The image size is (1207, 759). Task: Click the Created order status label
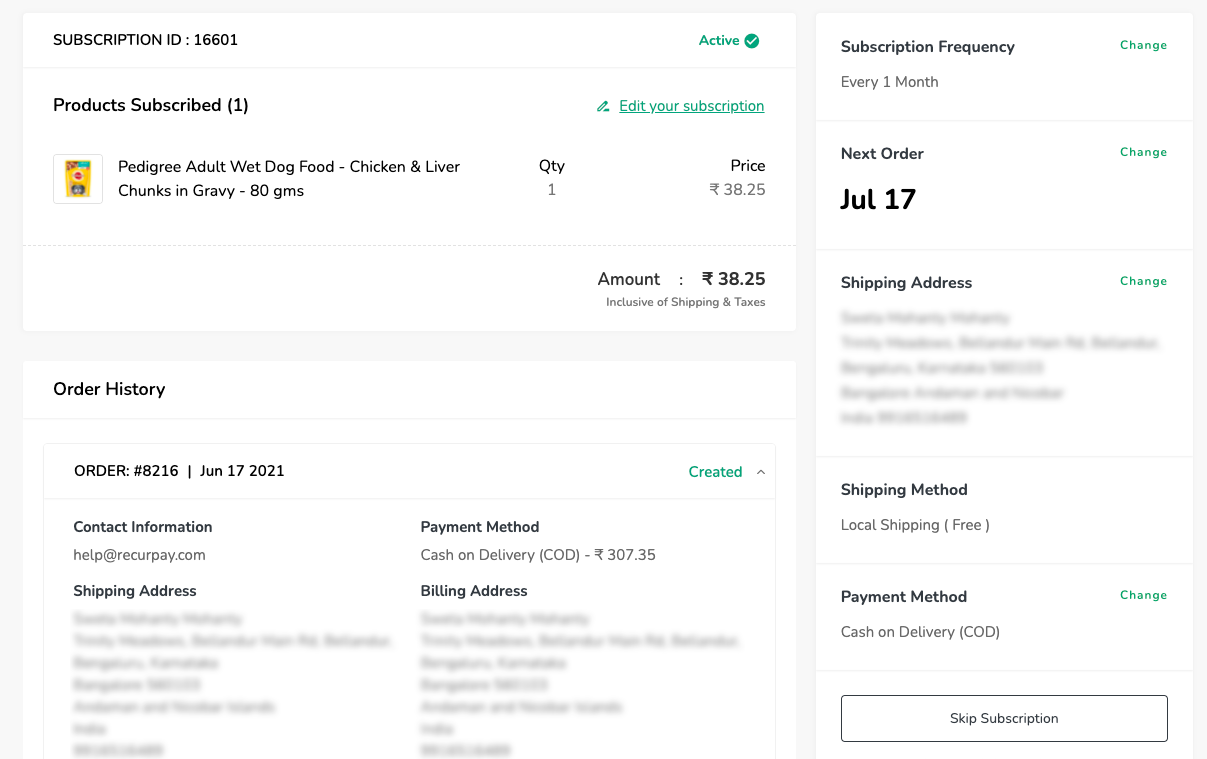click(x=715, y=472)
